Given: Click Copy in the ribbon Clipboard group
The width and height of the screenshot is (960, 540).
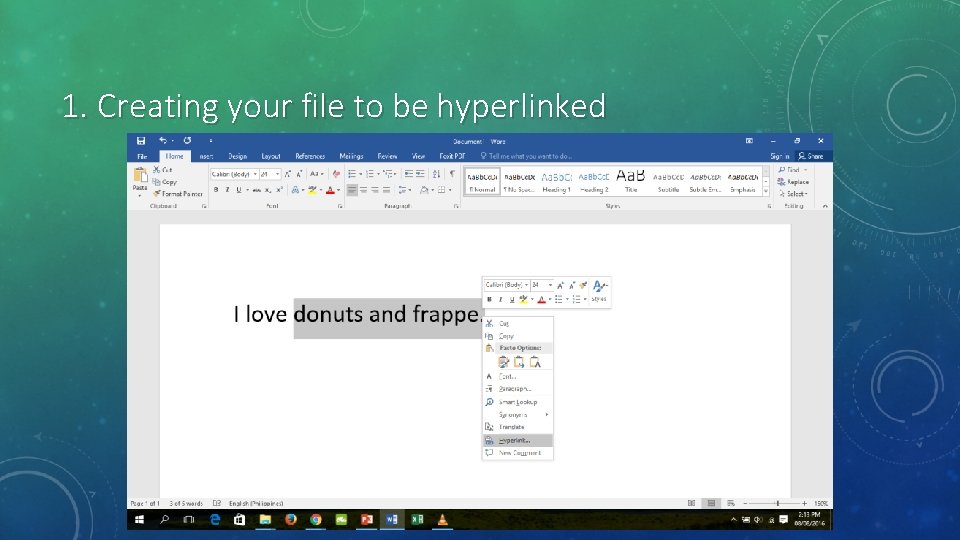Looking at the screenshot, I should point(165,182).
